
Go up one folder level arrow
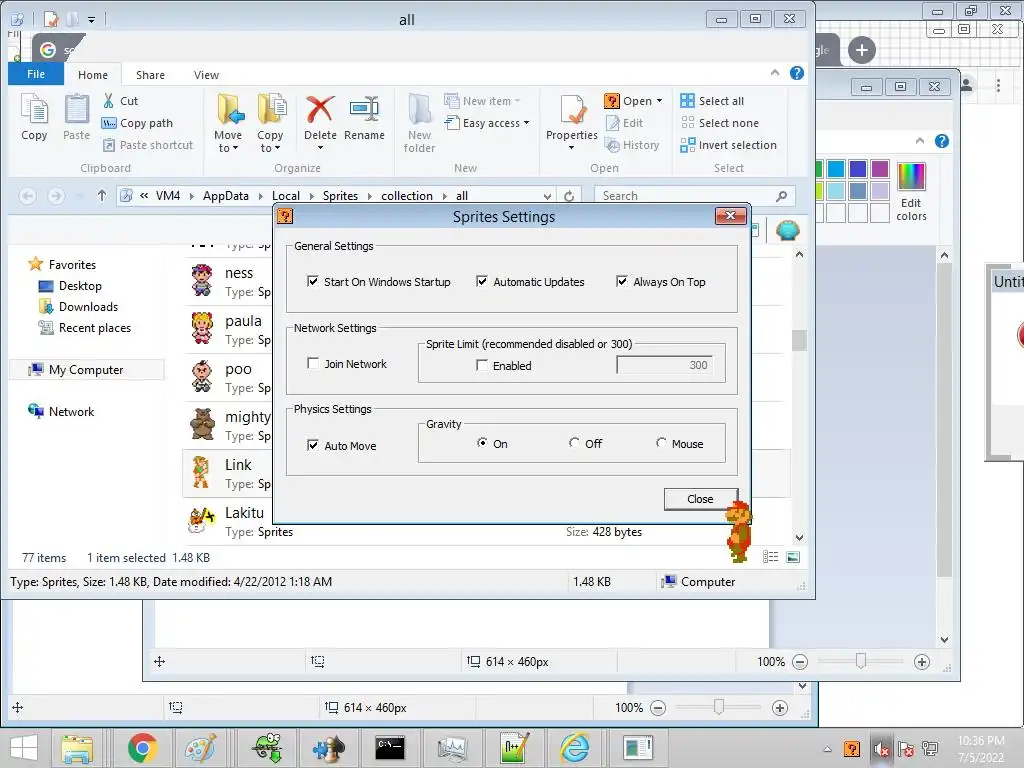(x=101, y=195)
